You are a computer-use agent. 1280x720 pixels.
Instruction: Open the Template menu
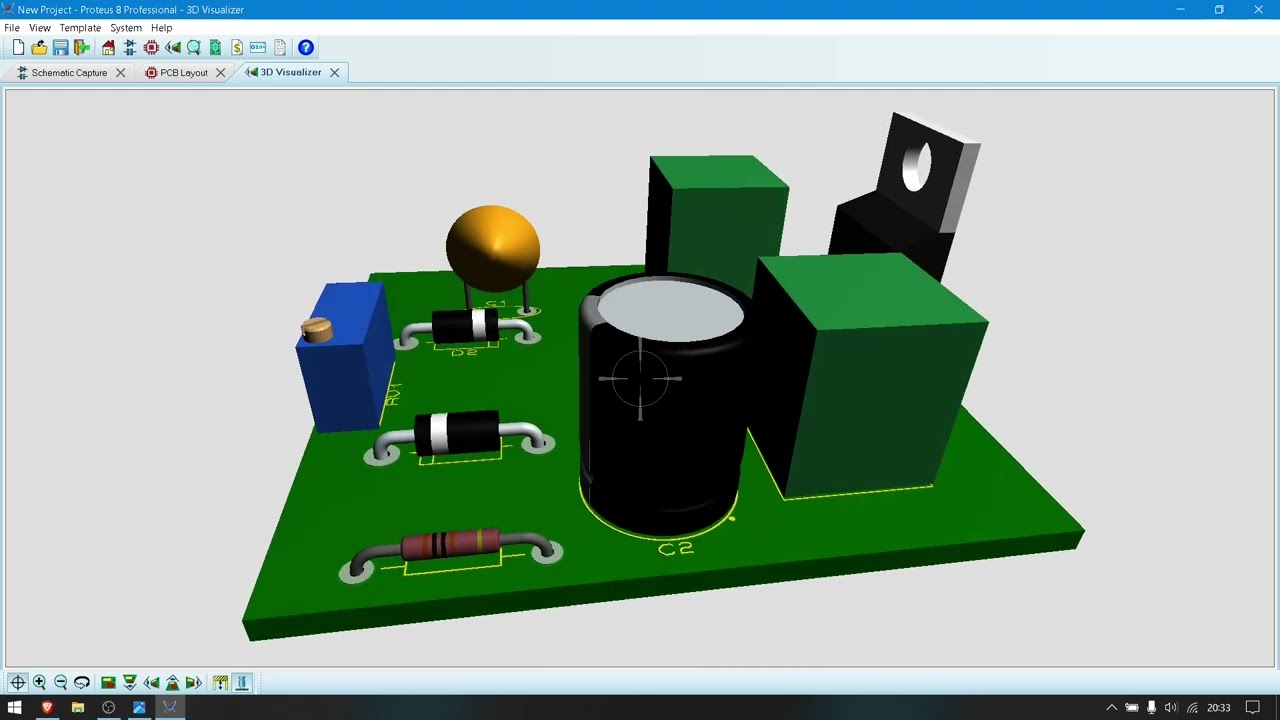click(x=80, y=28)
